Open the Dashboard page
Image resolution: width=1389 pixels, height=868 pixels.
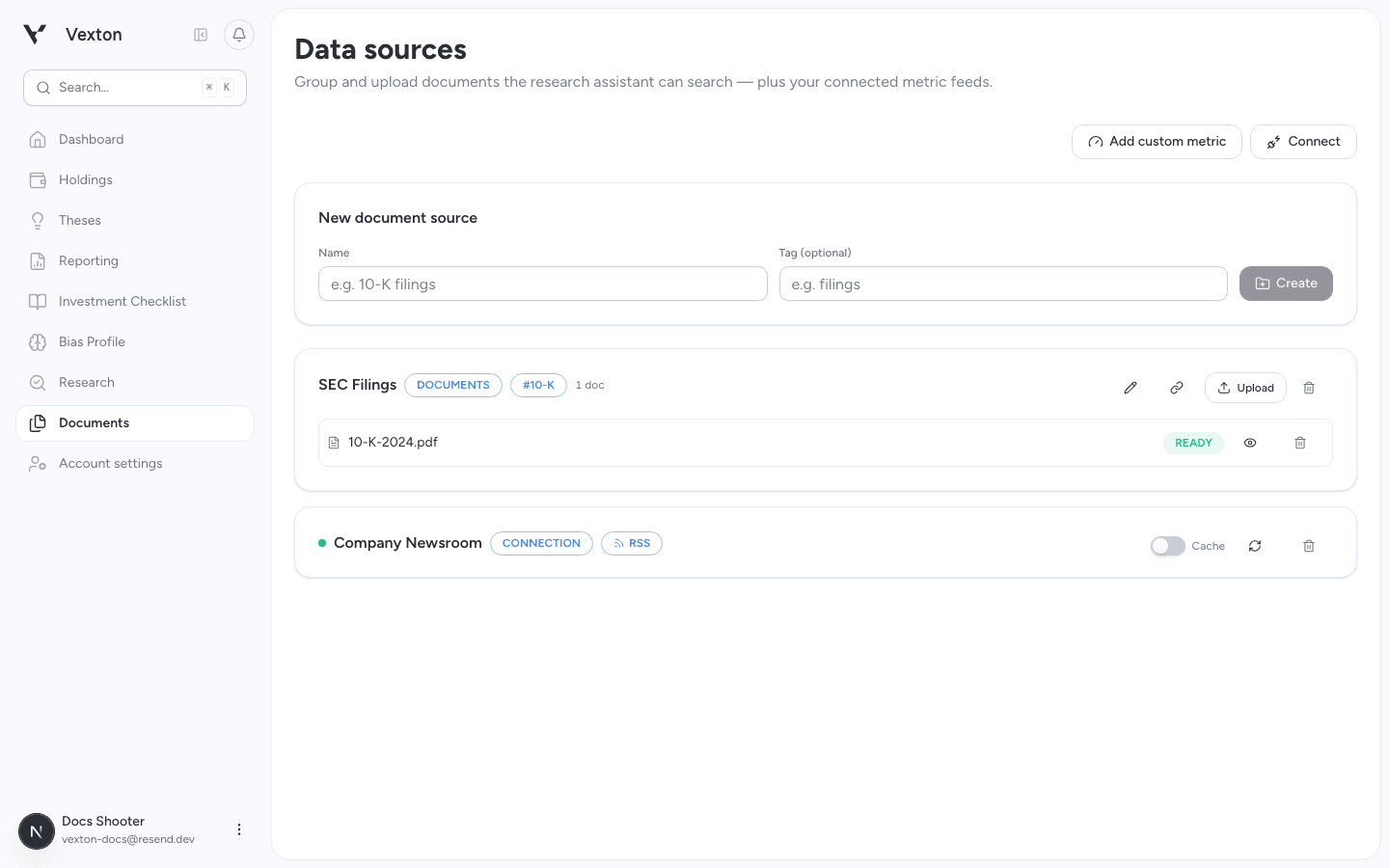click(x=135, y=140)
